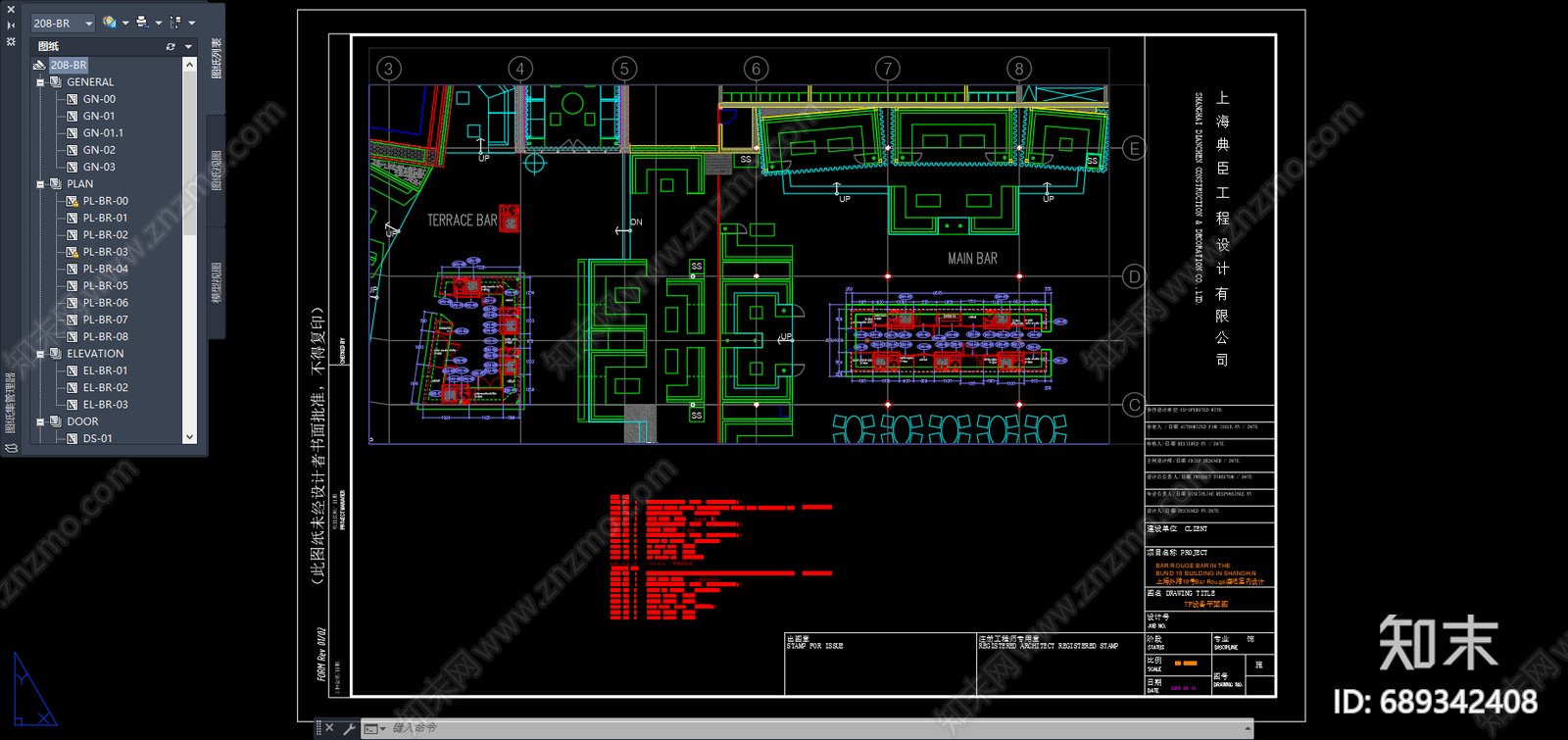Click the sheet icon beside EL-BR-02
Viewport: 1568px width, 740px height.
pyautogui.click(x=72, y=387)
